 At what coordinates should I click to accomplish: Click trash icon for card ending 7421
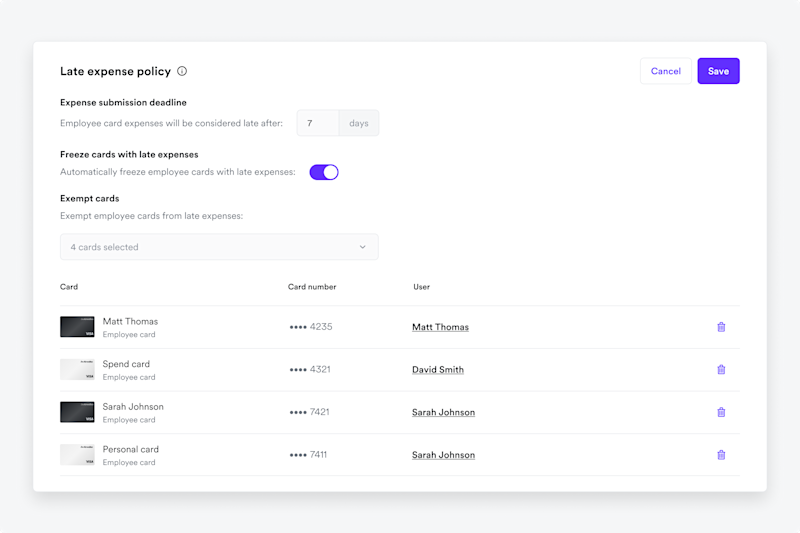(721, 412)
